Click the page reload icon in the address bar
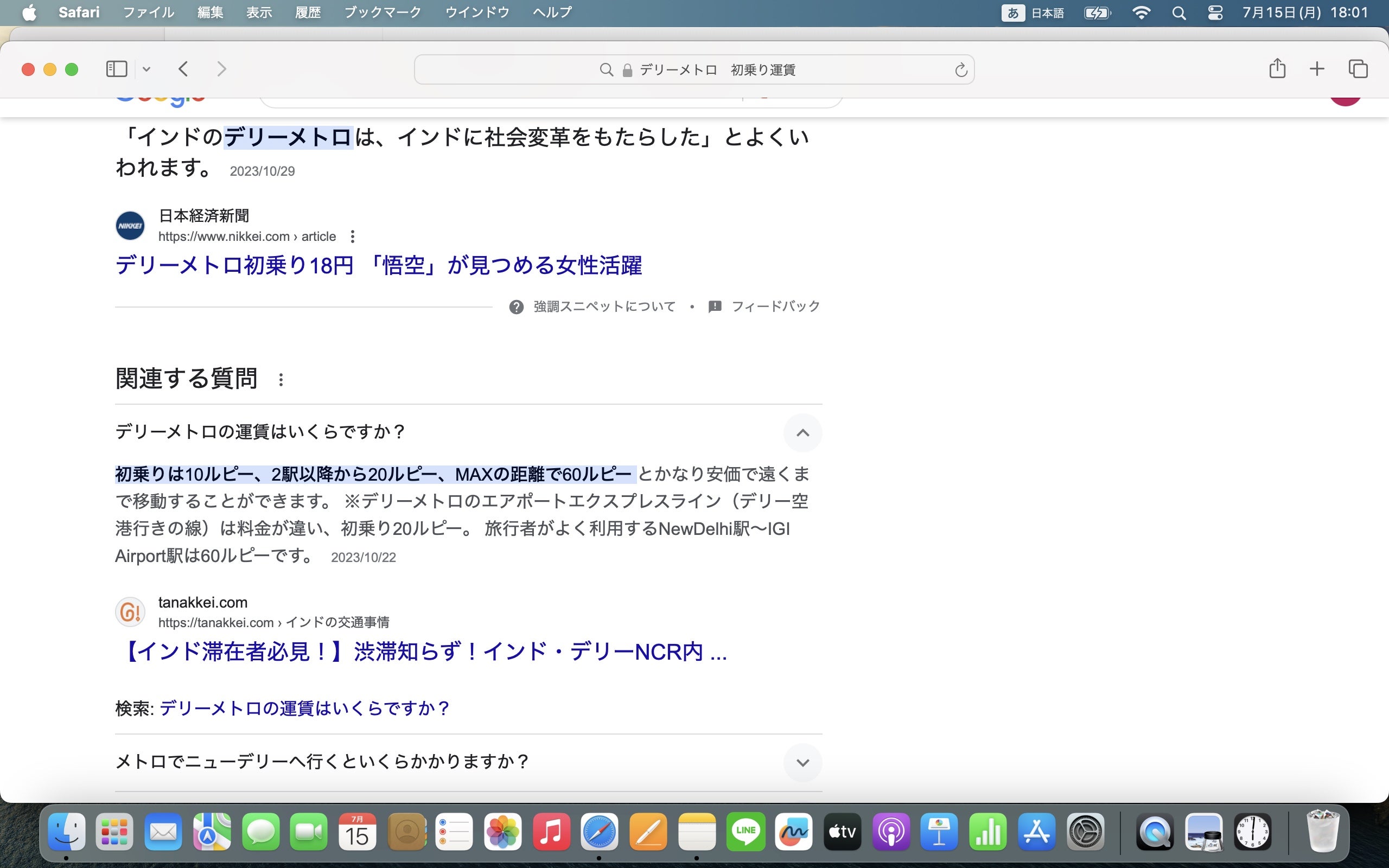1389x868 pixels. (x=961, y=70)
